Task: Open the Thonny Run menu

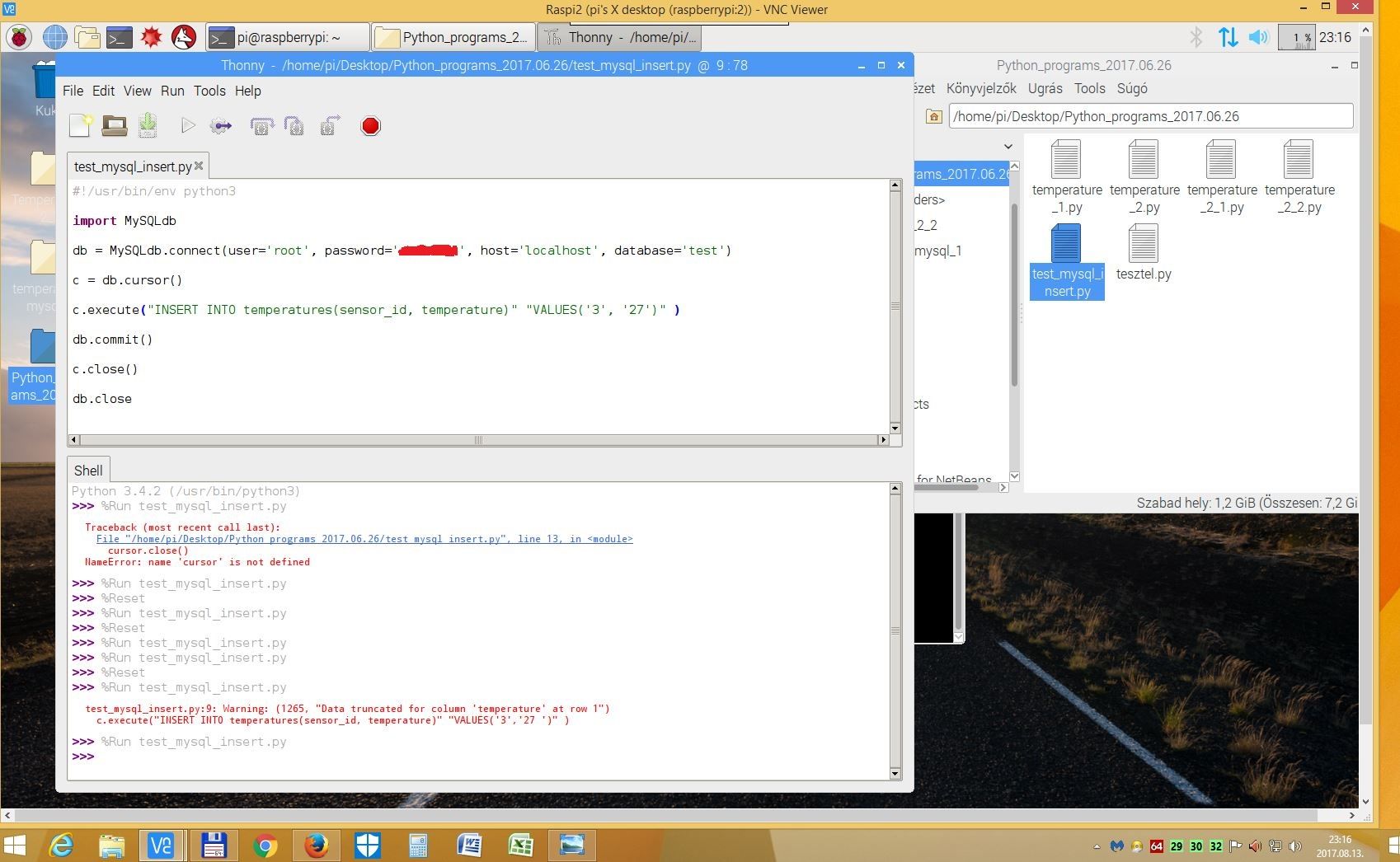Action: point(172,91)
